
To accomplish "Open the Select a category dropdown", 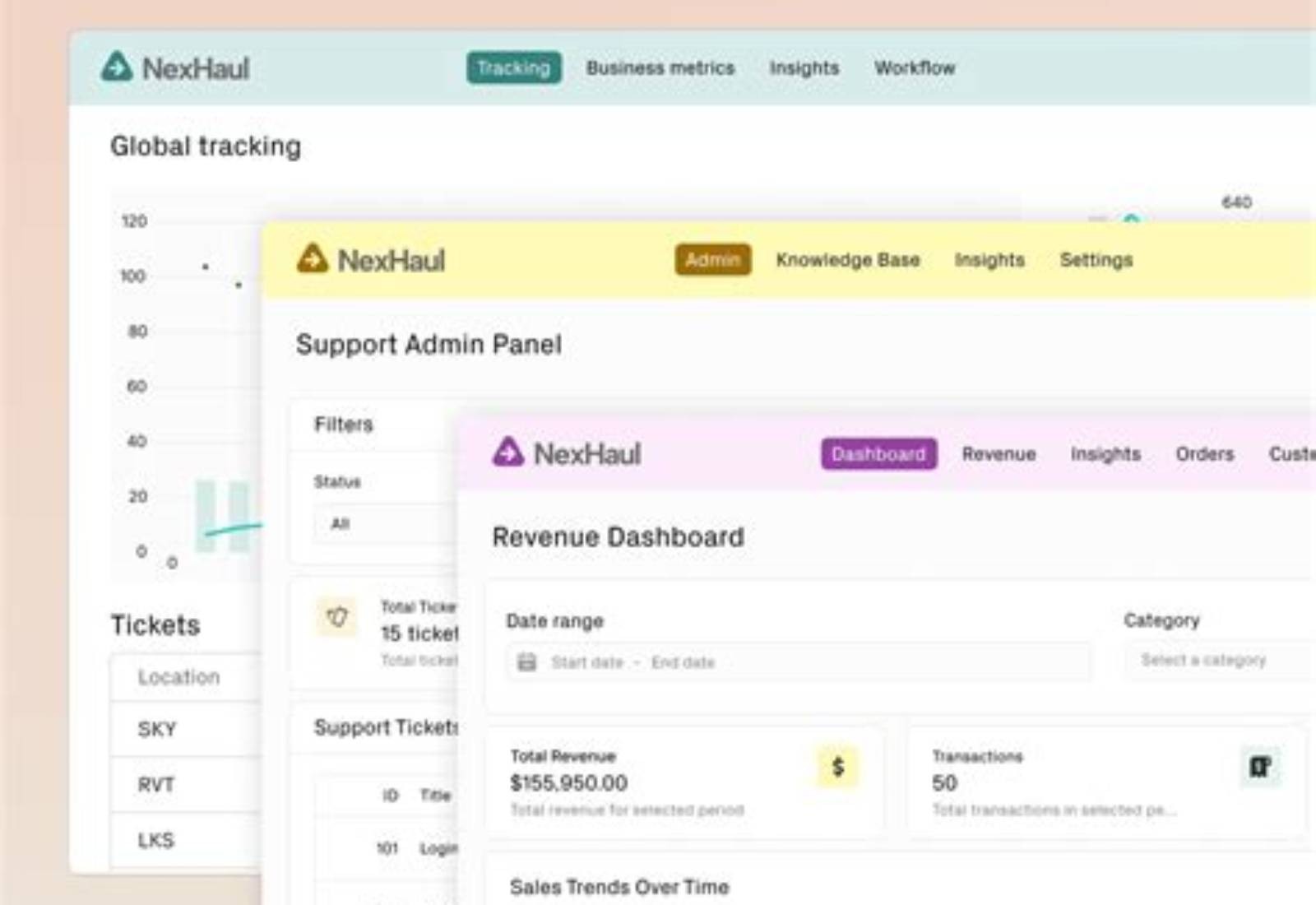I will 1220,660.
